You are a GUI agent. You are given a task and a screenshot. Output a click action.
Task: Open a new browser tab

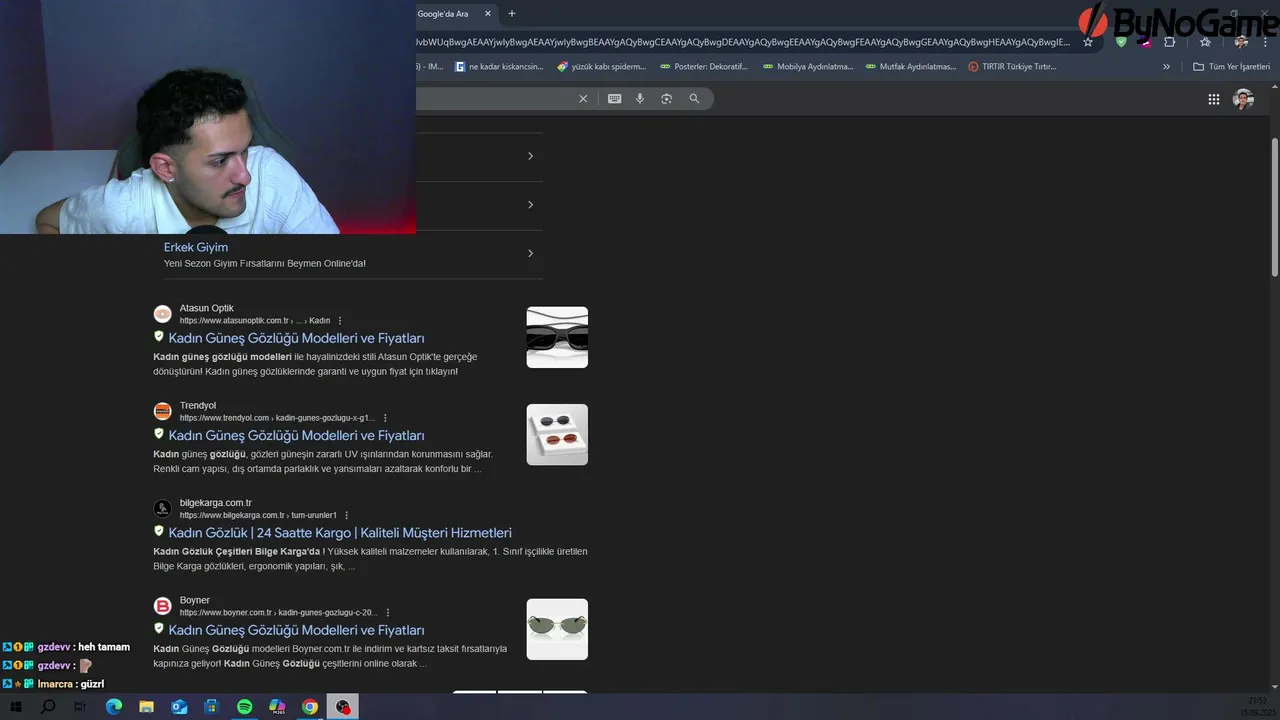pyautogui.click(x=512, y=14)
